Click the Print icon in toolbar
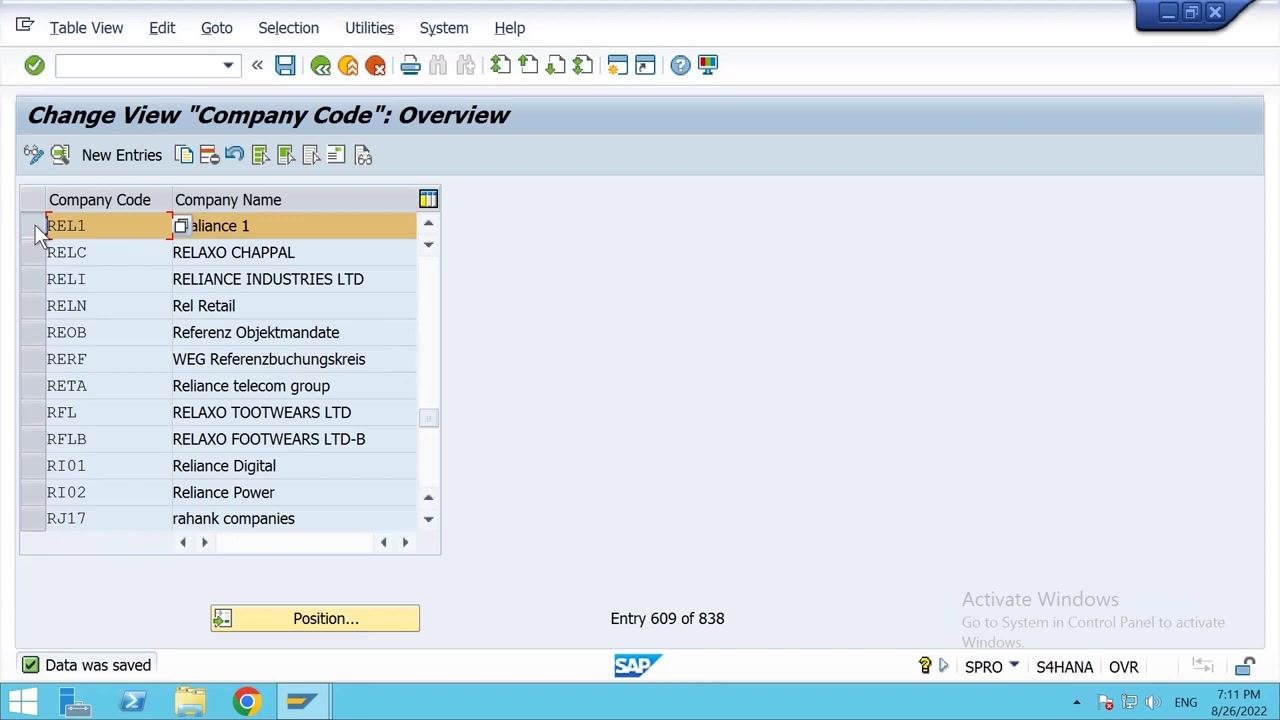 tap(410, 65)
